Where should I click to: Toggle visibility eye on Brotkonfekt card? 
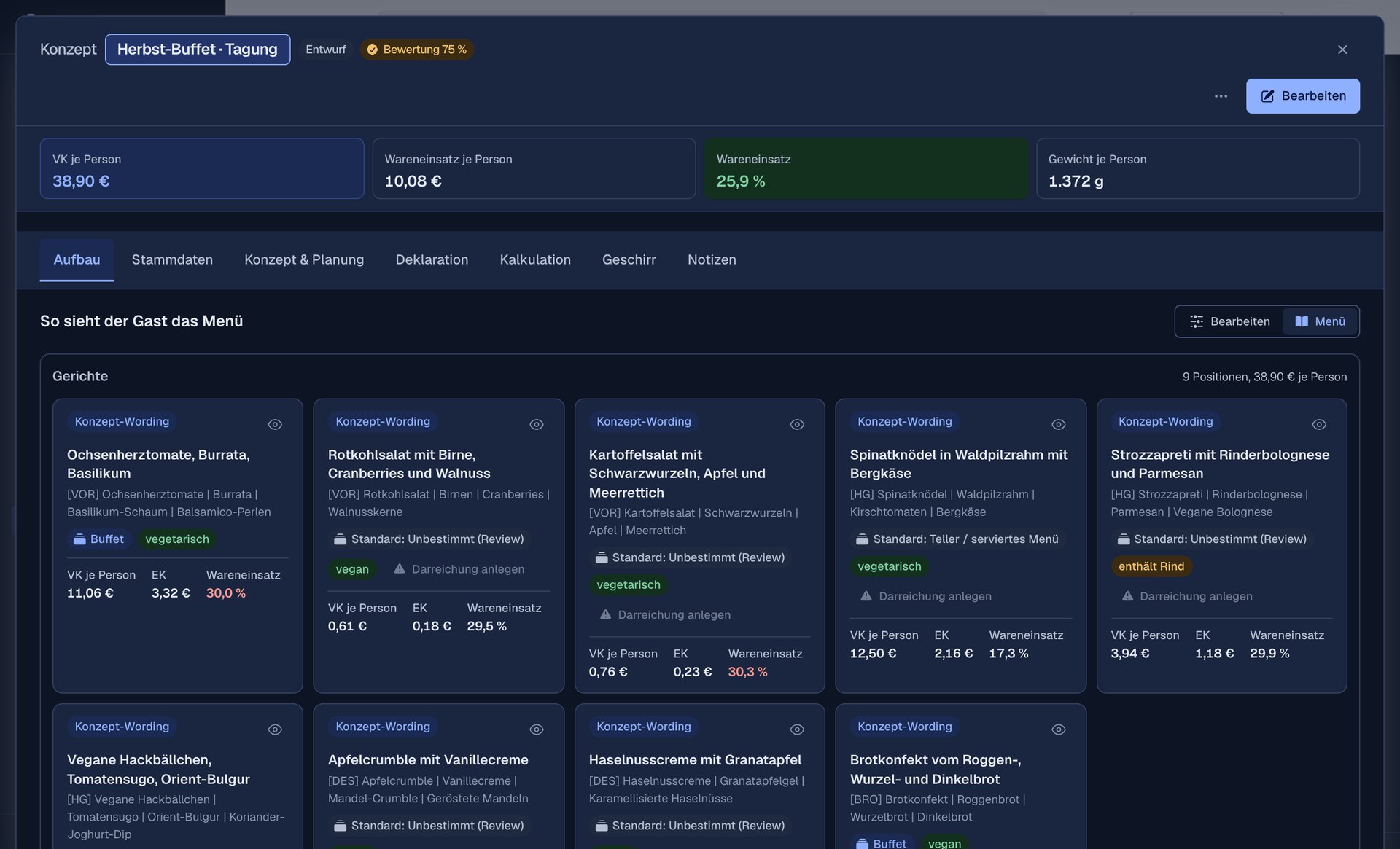1058,729
